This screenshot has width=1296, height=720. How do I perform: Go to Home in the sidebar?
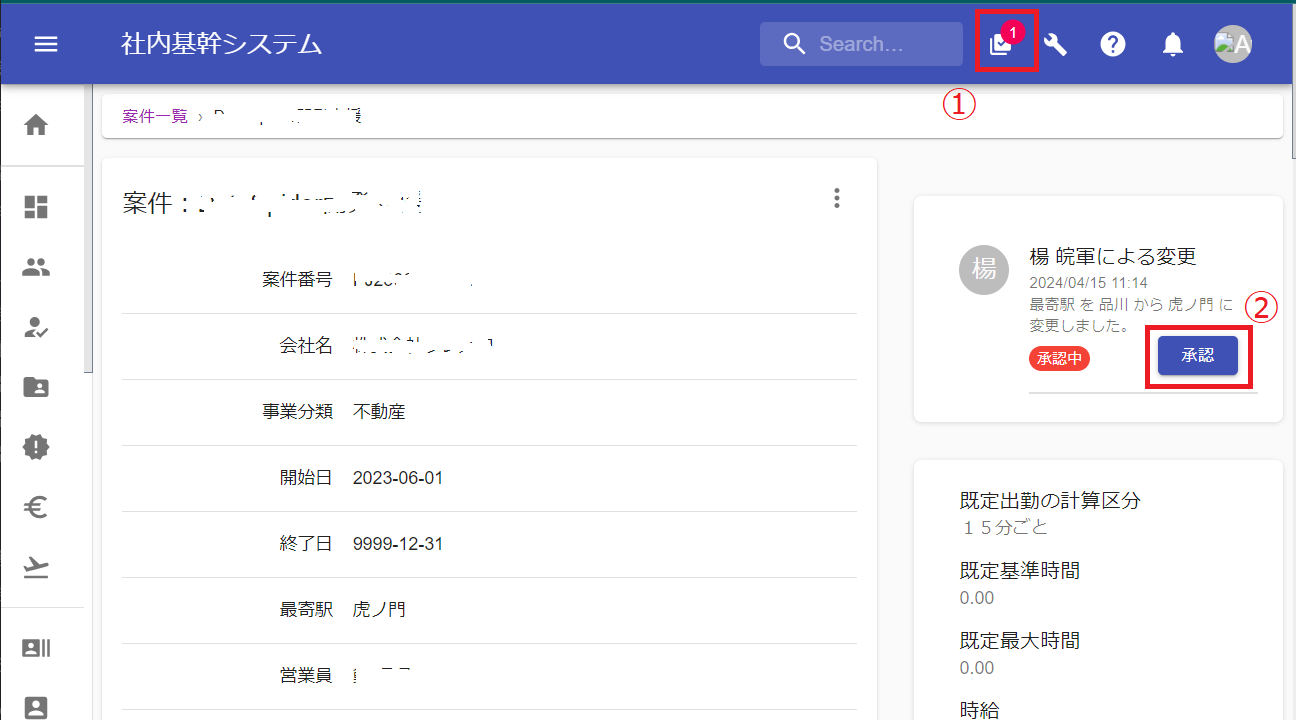[x=36, y=125]
